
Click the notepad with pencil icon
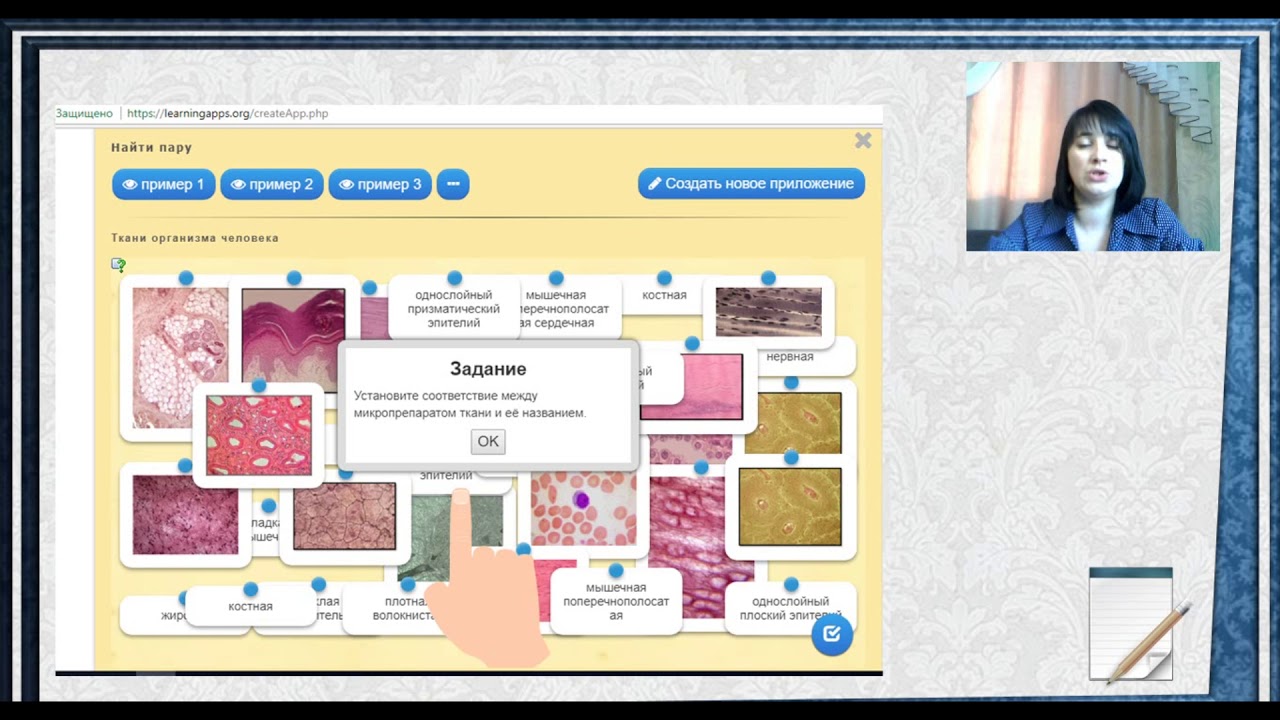pos(1139,625)
